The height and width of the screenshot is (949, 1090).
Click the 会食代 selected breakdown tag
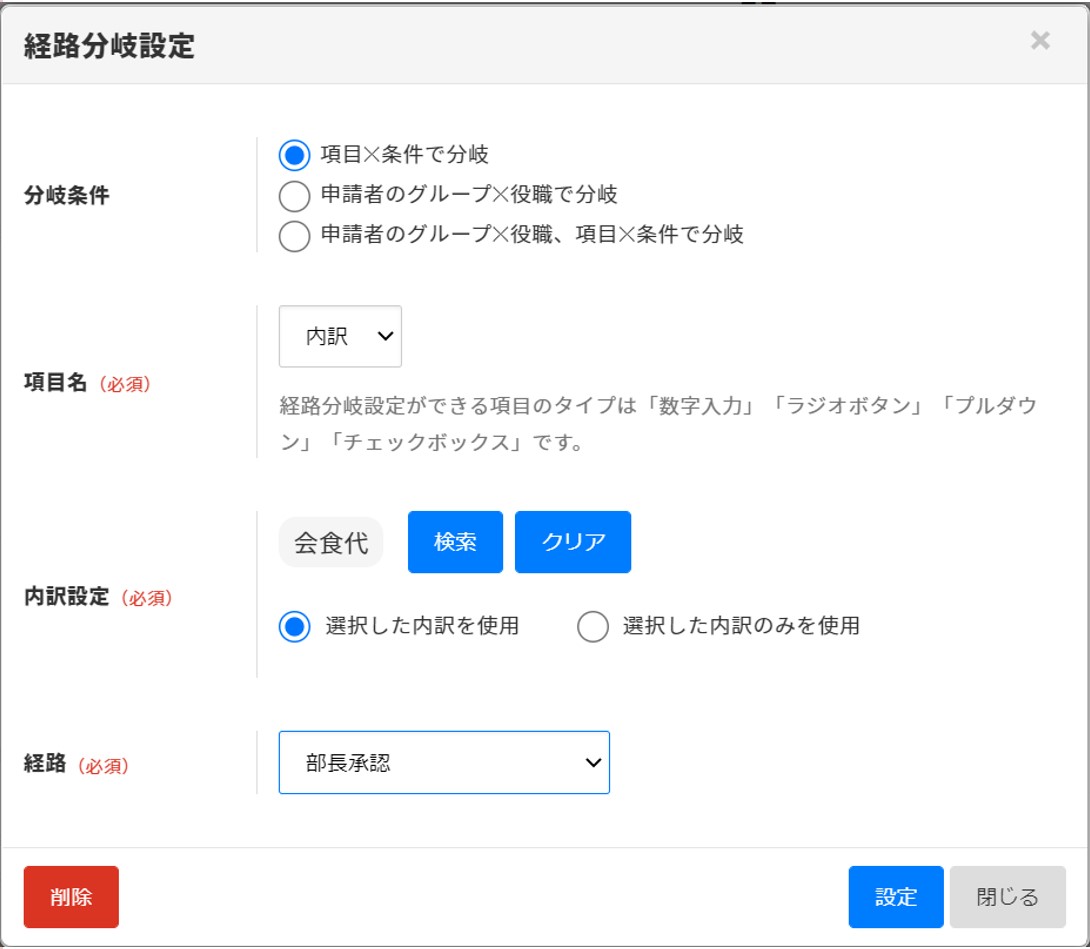tap(330, 543)
